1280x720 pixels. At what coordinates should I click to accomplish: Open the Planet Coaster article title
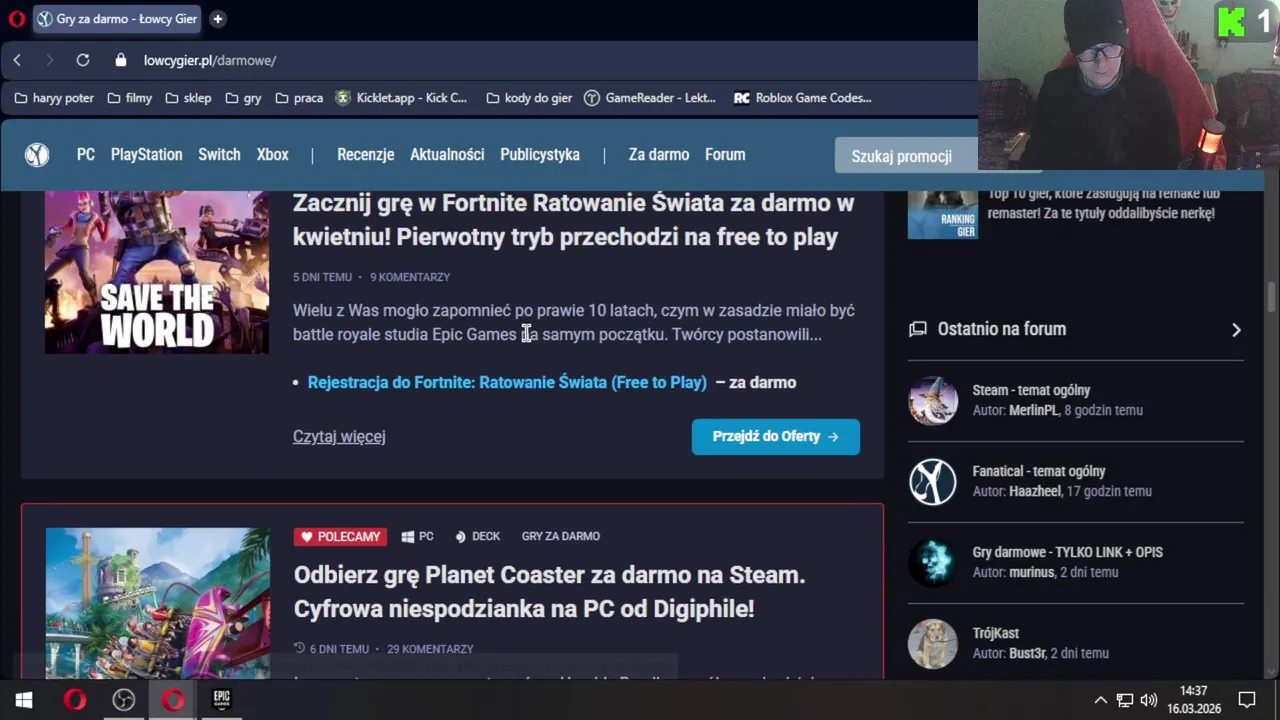549,592
